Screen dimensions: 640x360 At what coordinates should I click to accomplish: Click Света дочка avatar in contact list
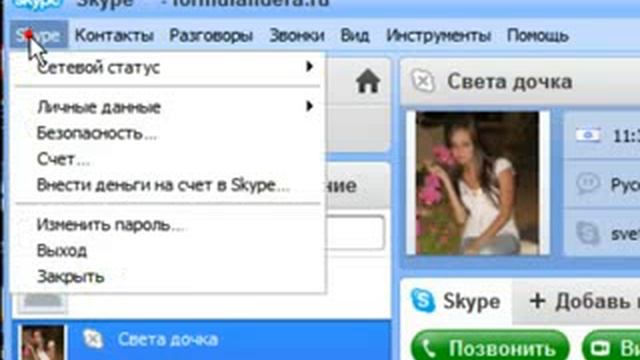click(43, 342)
